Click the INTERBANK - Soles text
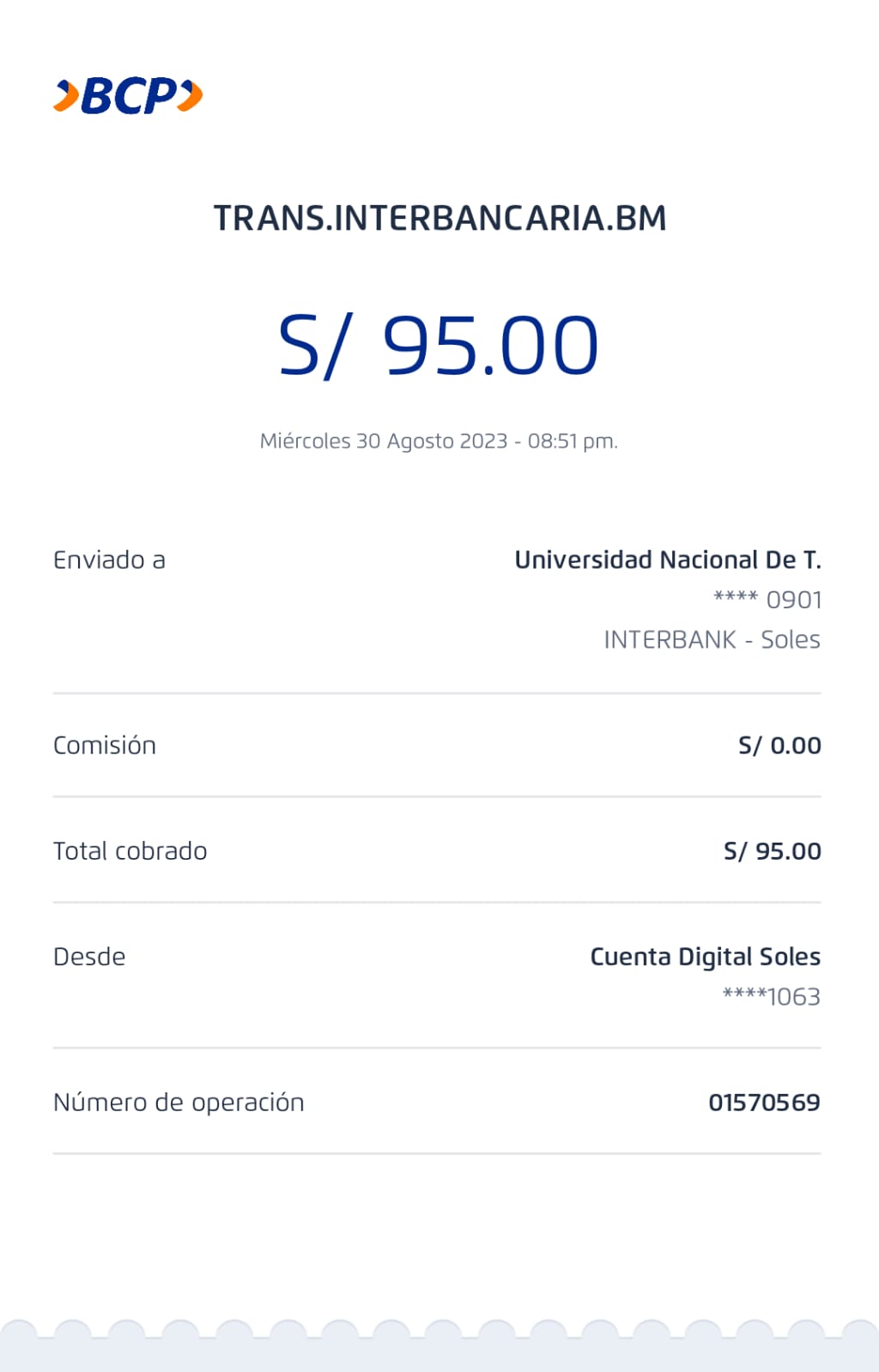 712,640
